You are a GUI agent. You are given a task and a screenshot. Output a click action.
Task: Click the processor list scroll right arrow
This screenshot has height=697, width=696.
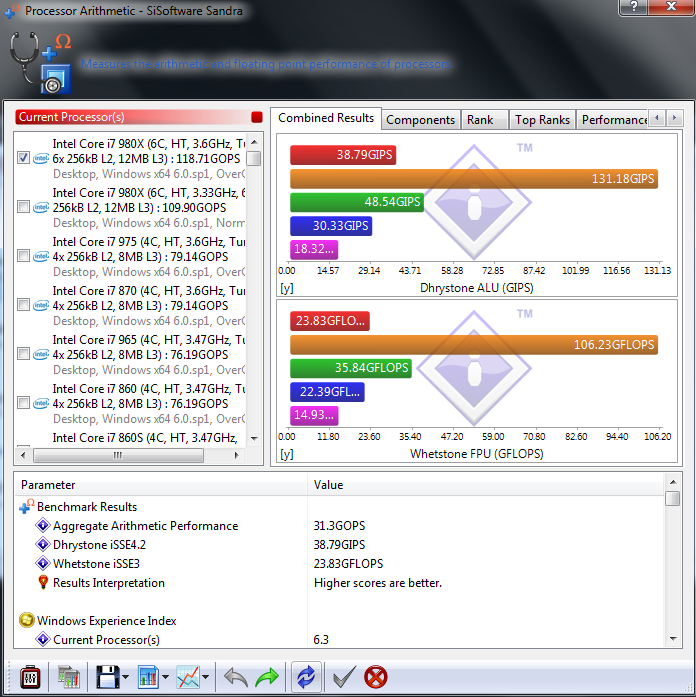pos(236,455)
